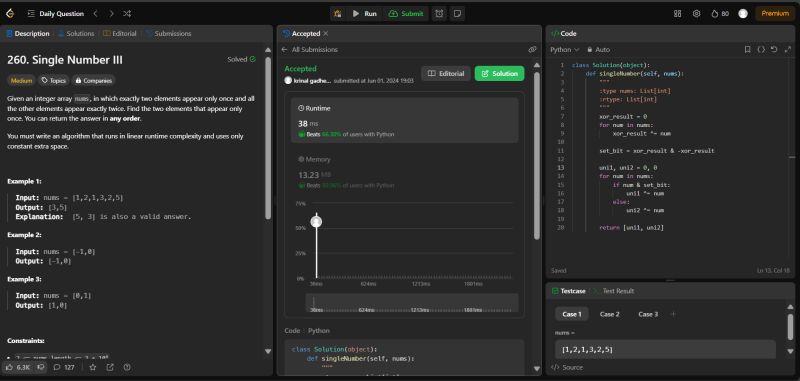Image resolution: width=800 pixels, height=381 pixels.
Task: Select the Runtime stats card
Action: [x=405, y=120]
